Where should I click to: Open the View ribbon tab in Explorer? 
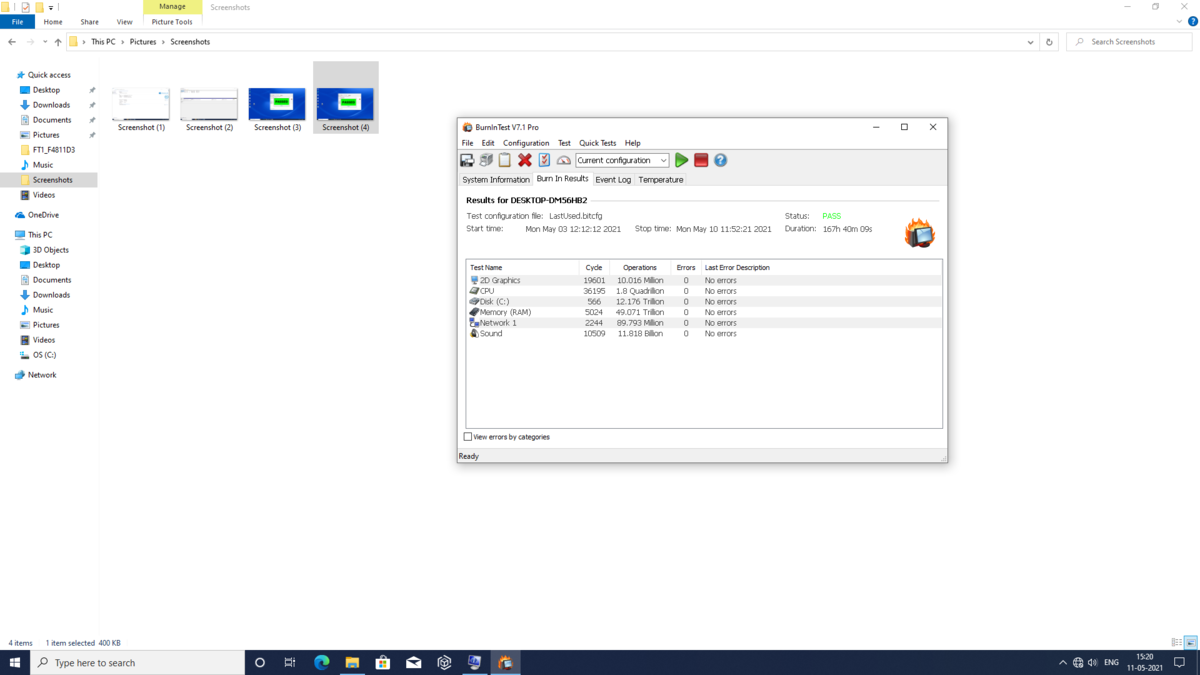coord(124,22)
